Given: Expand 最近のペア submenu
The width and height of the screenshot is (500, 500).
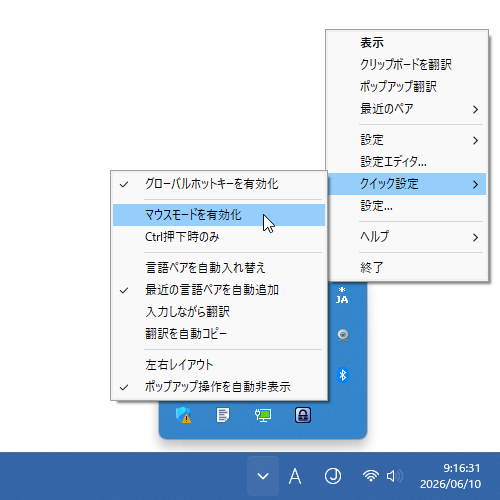Looking at the screenshot, I should [x=407, y=109].
